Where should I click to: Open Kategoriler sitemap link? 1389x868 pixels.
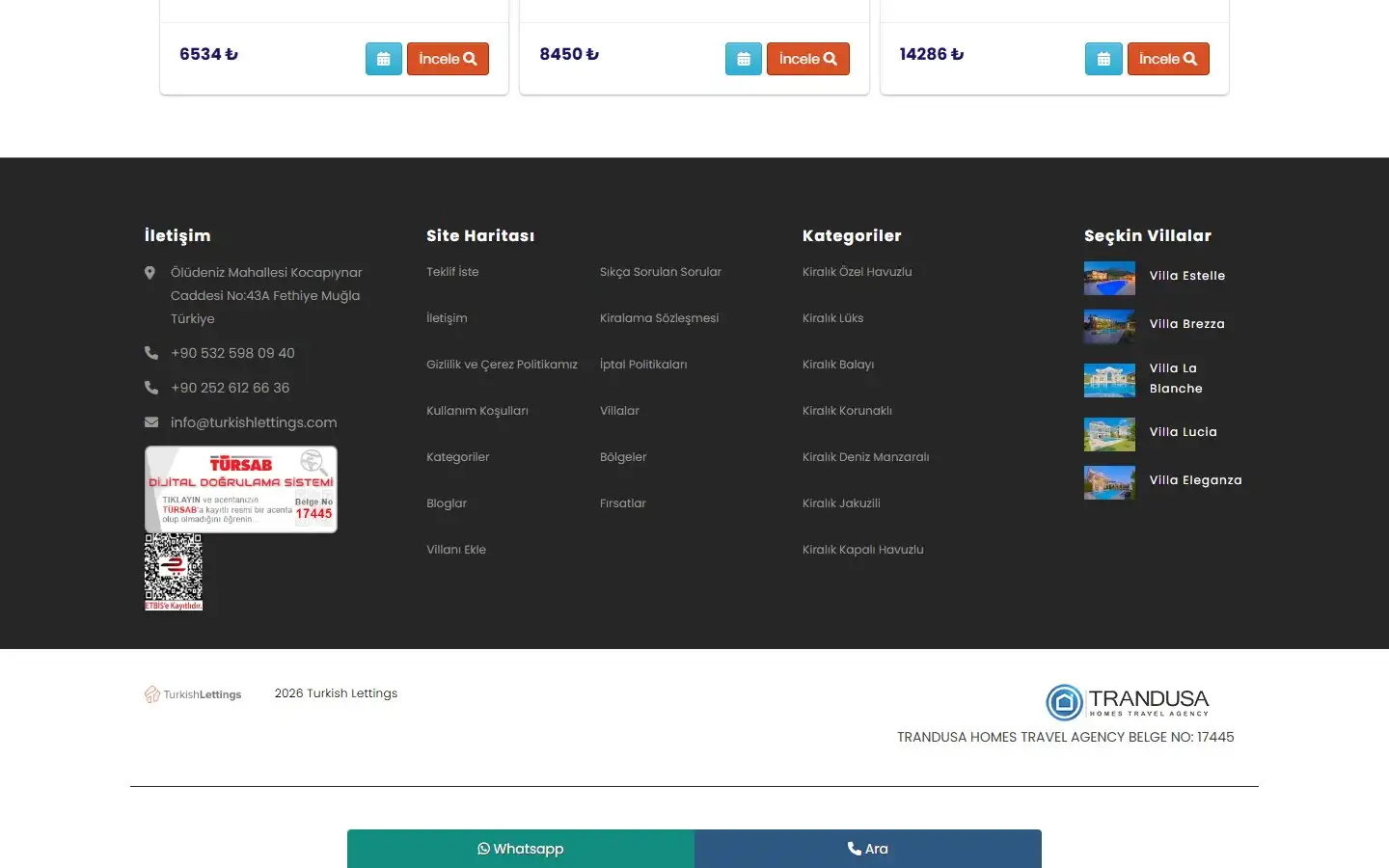coord(458,457)
